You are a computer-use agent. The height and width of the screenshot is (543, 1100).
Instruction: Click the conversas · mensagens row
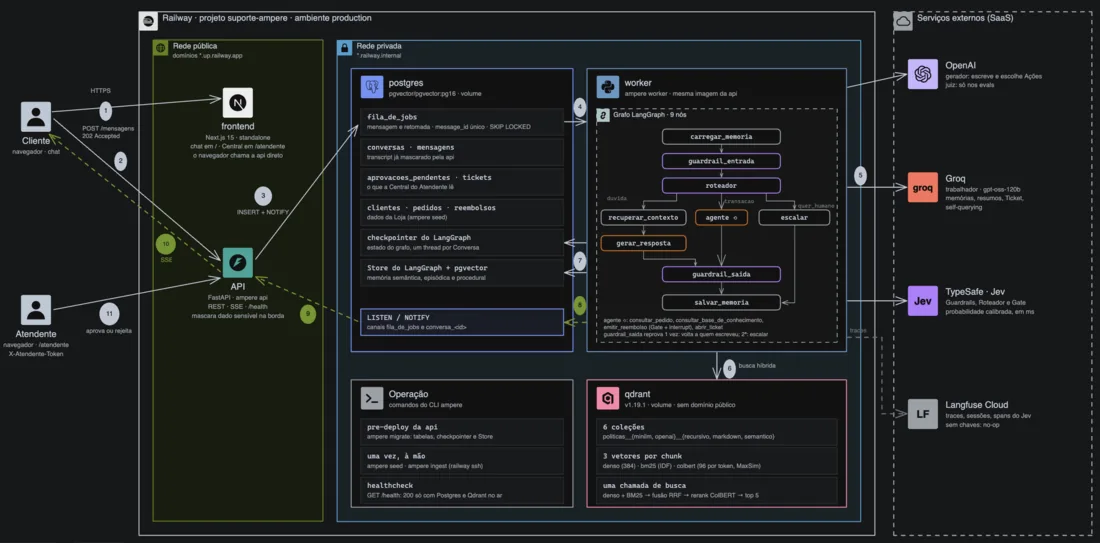click(x=462, y=152)
